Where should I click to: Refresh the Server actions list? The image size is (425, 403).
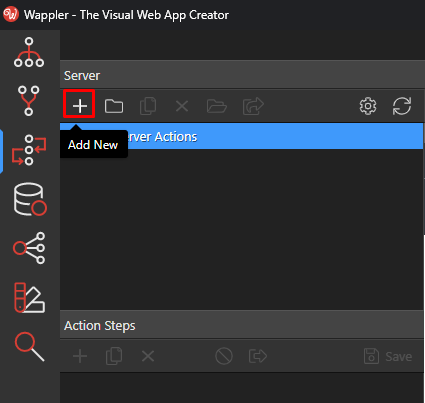[402, 106]
